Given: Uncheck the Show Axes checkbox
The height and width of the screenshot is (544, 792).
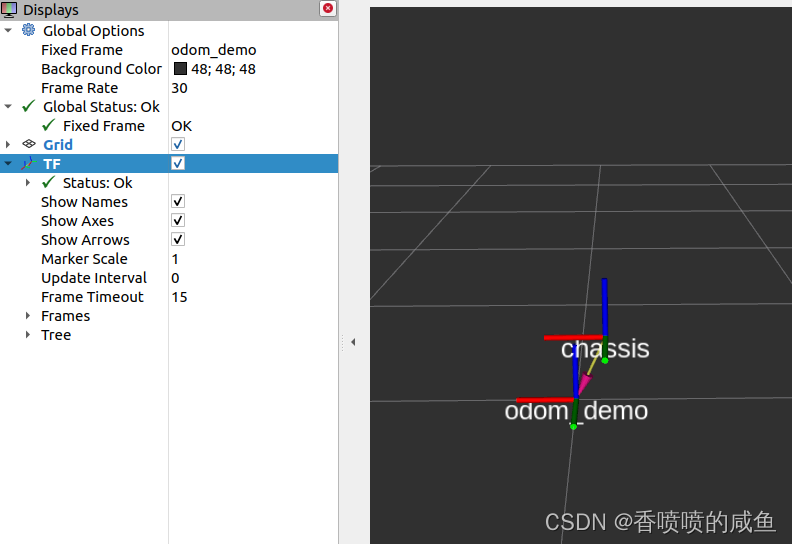Looking at the screenshot, I should click(178, 220).
